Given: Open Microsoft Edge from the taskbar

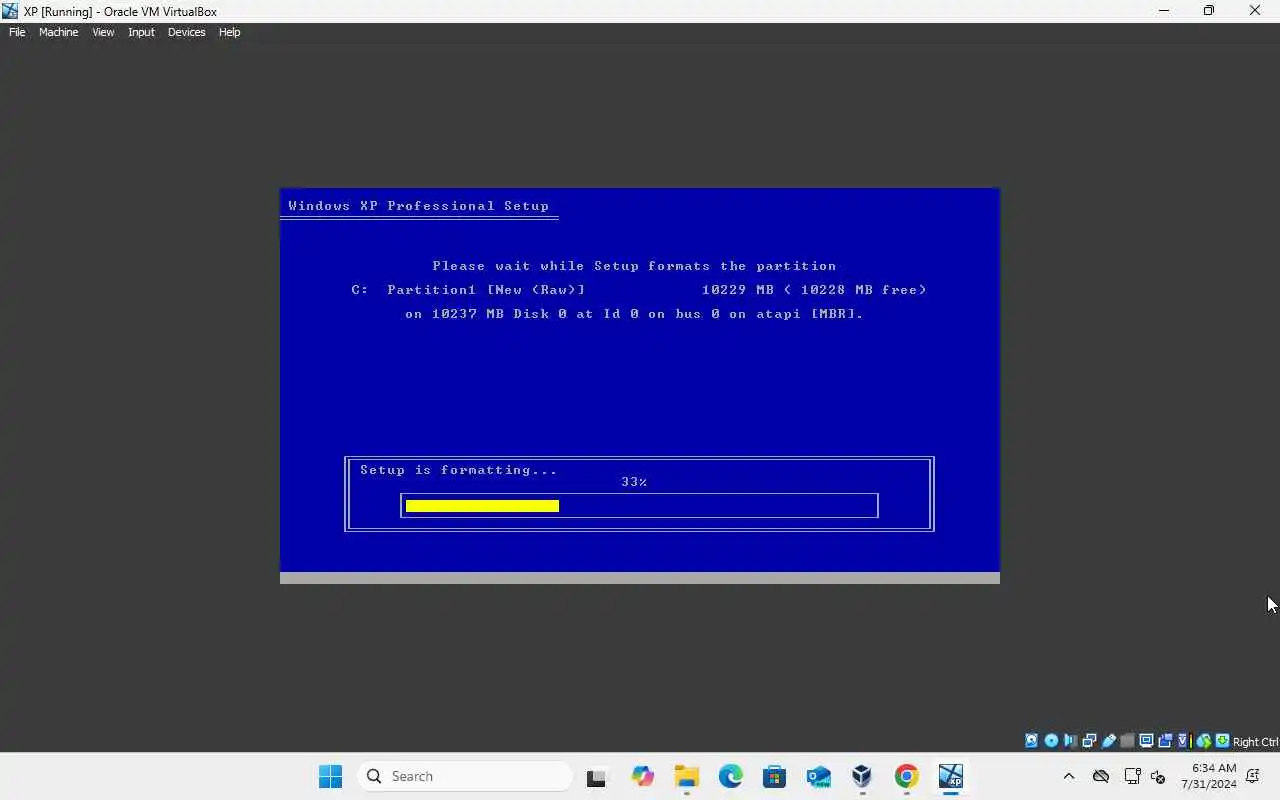Looking at the screenshot, I should coord(730,776).
